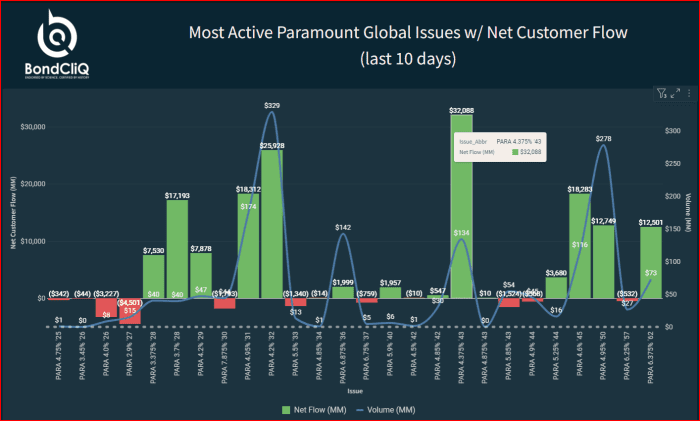Image resolution: width=700 pixels, height=421 pixels.
Task: Click the chart title text
Action: (x=408, y=45)
